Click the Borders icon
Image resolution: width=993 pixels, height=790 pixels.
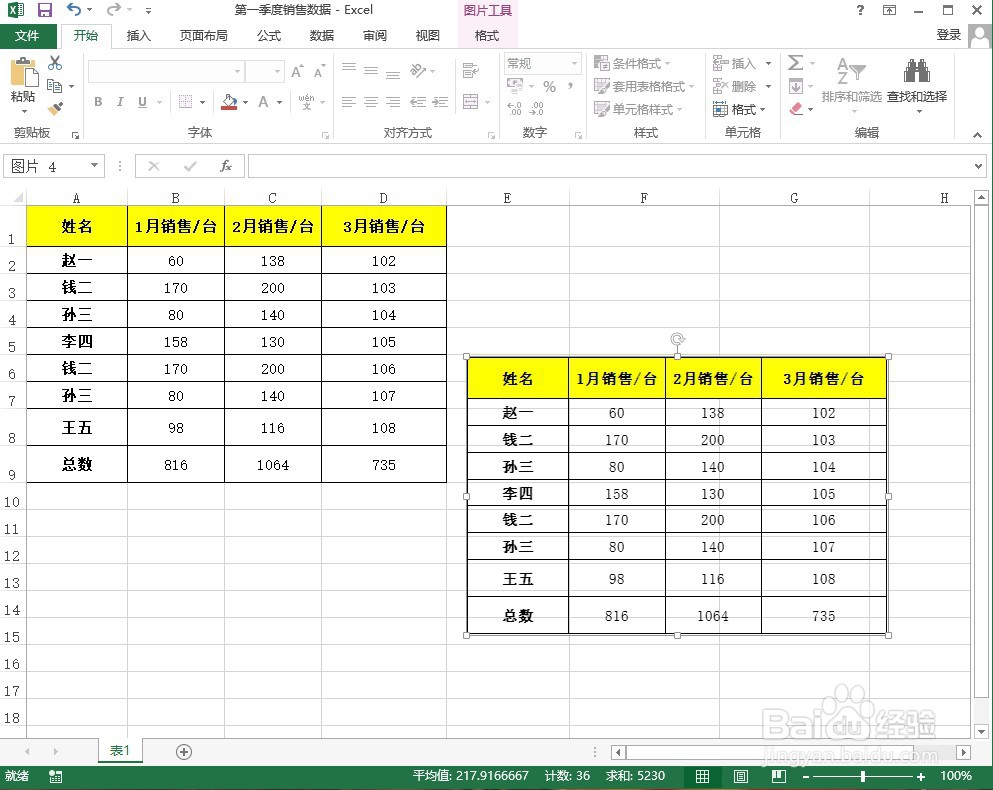[x=186, y=102]
